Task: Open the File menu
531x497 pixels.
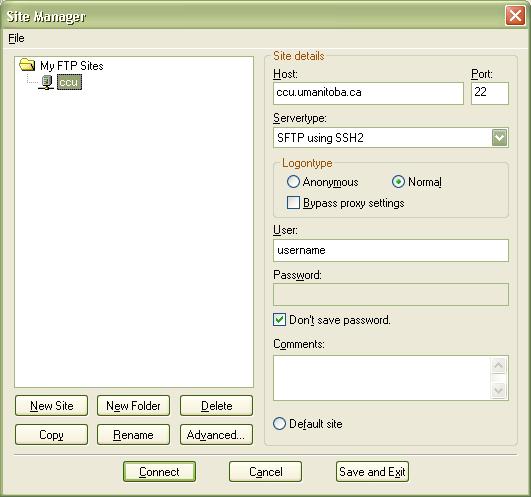Action: point(16,38)
